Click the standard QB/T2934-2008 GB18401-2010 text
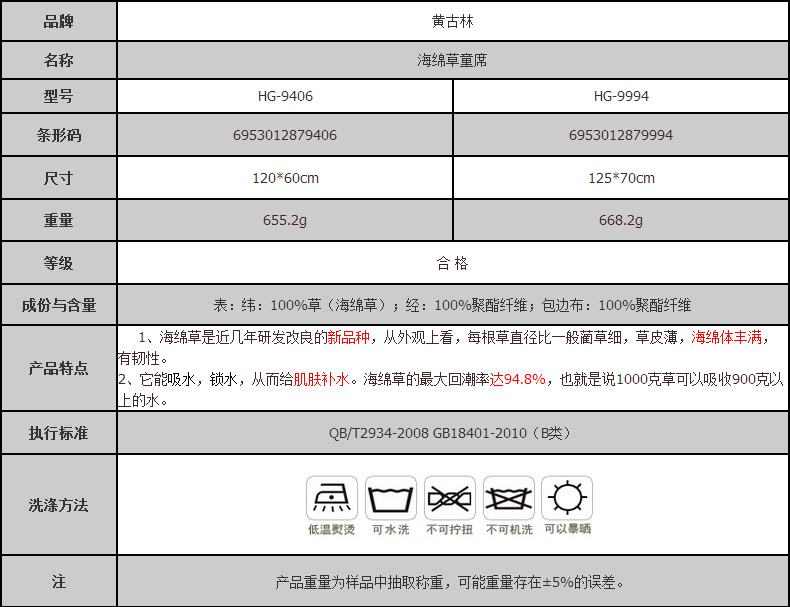 (450, 433)
